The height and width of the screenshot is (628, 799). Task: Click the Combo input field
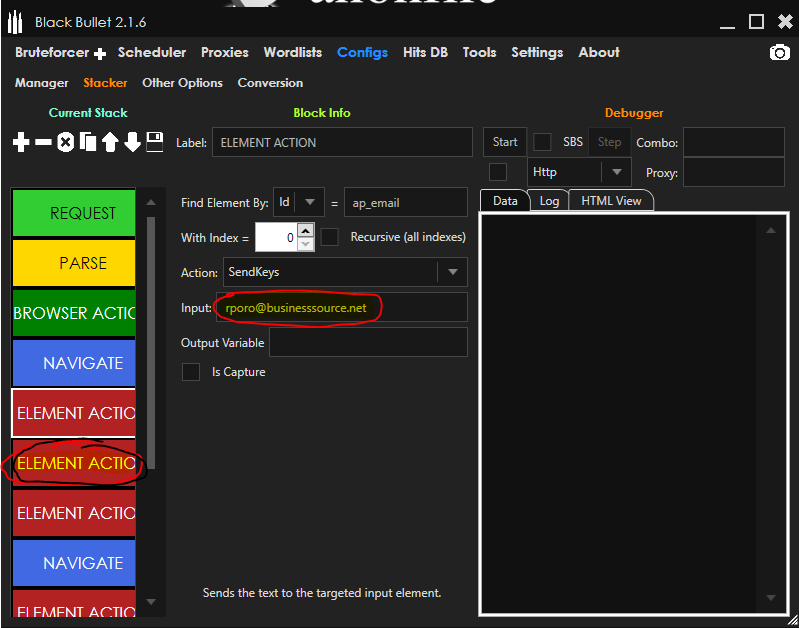[x=733, y=142]
